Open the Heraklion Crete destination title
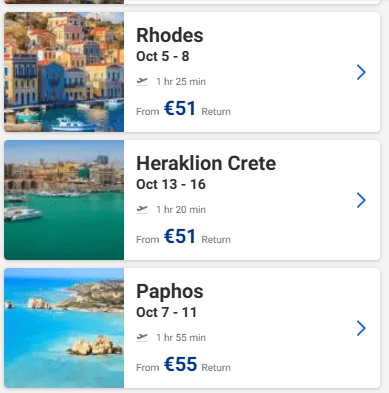 (x=206, y=163)
